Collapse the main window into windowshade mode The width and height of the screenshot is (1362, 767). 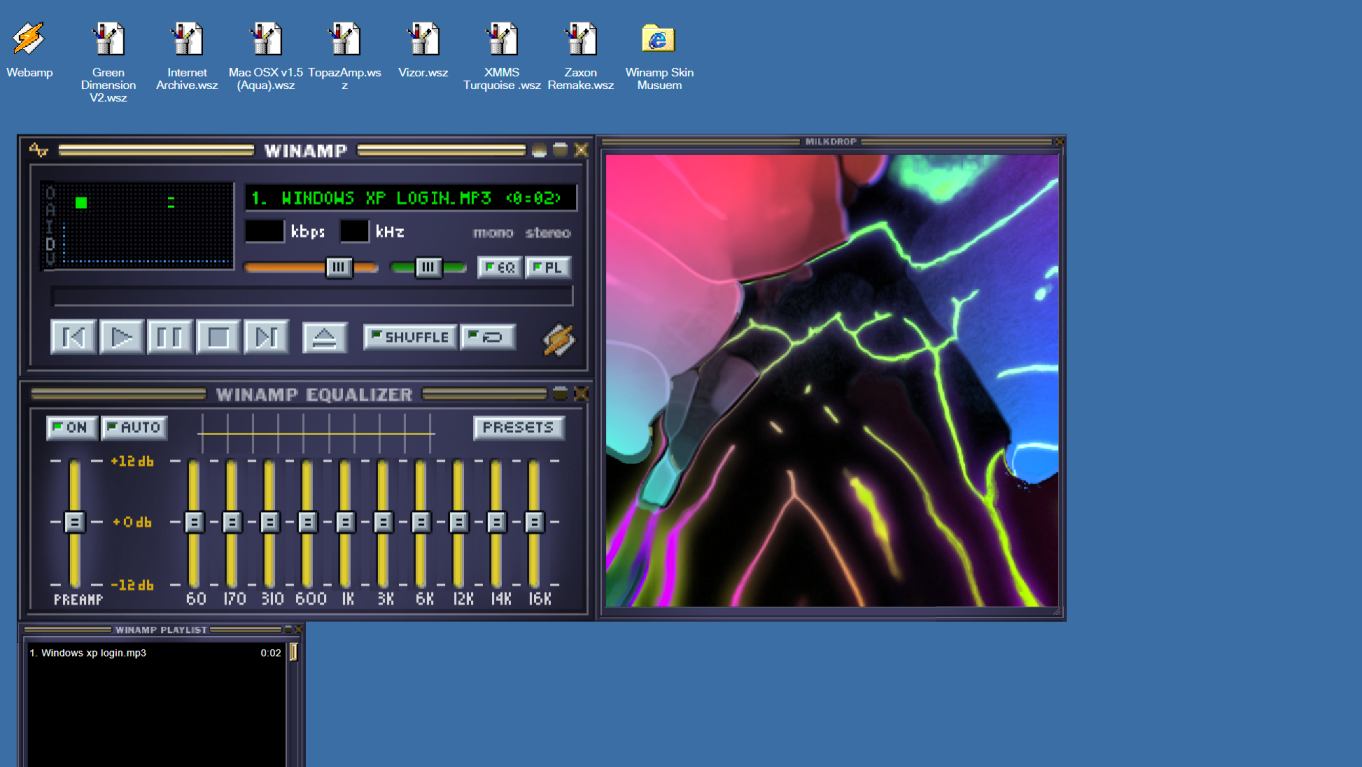click(558, 149)
